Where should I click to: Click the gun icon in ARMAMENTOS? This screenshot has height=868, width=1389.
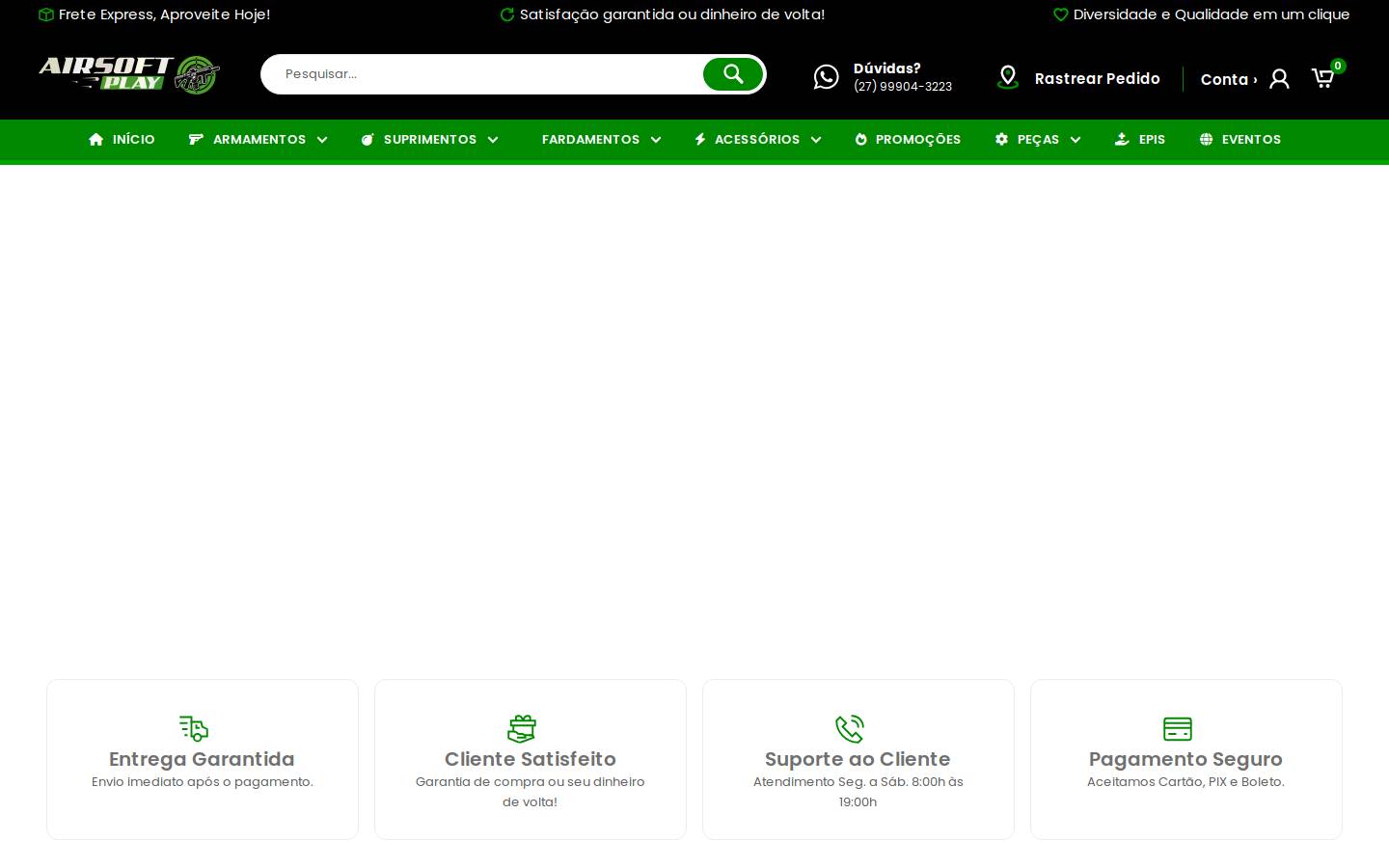tap(196, 140)
